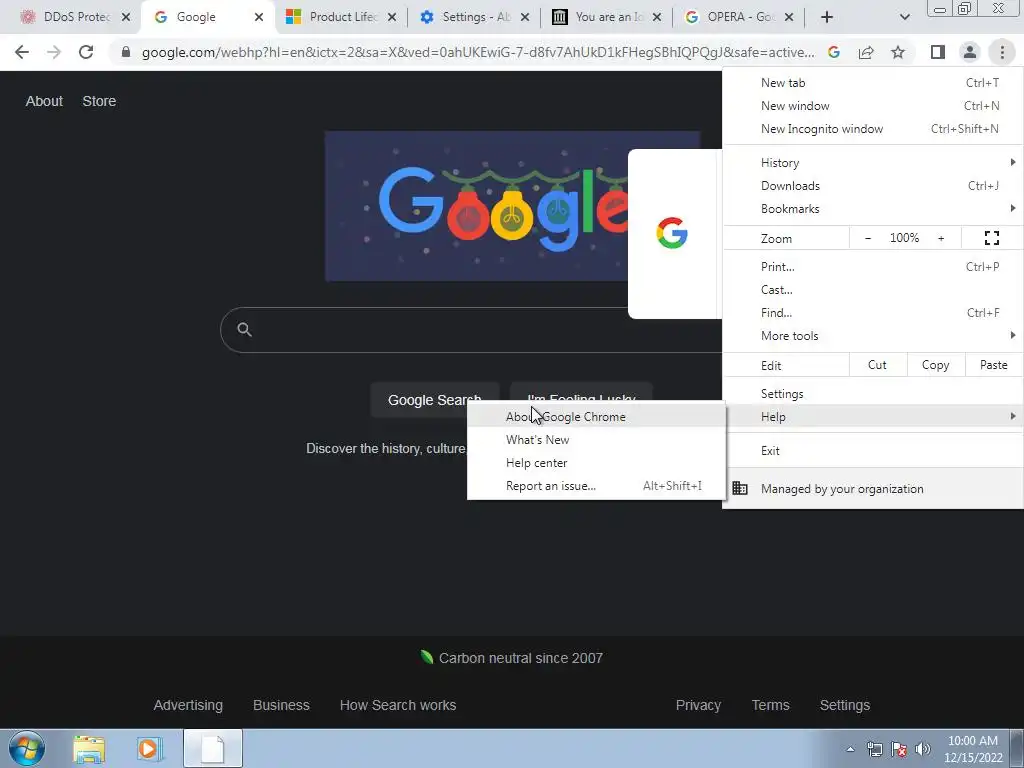Open the Business footer link
The image size is (1024, 768).
(x=281, y=705)
